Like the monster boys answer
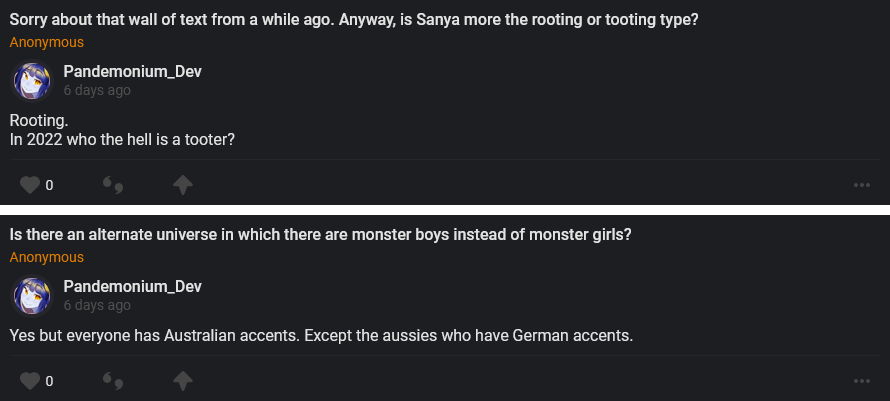 coord(30,381)
